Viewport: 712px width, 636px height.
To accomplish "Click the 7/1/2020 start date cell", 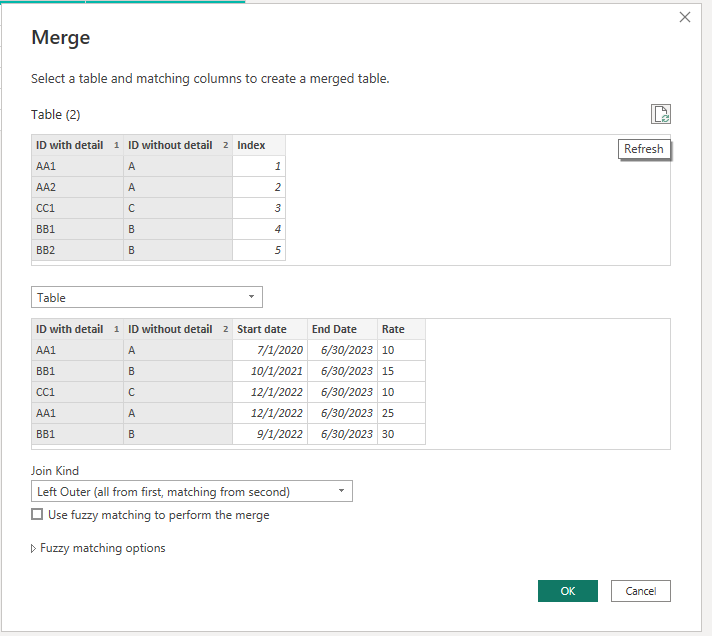I will (270, 350).
